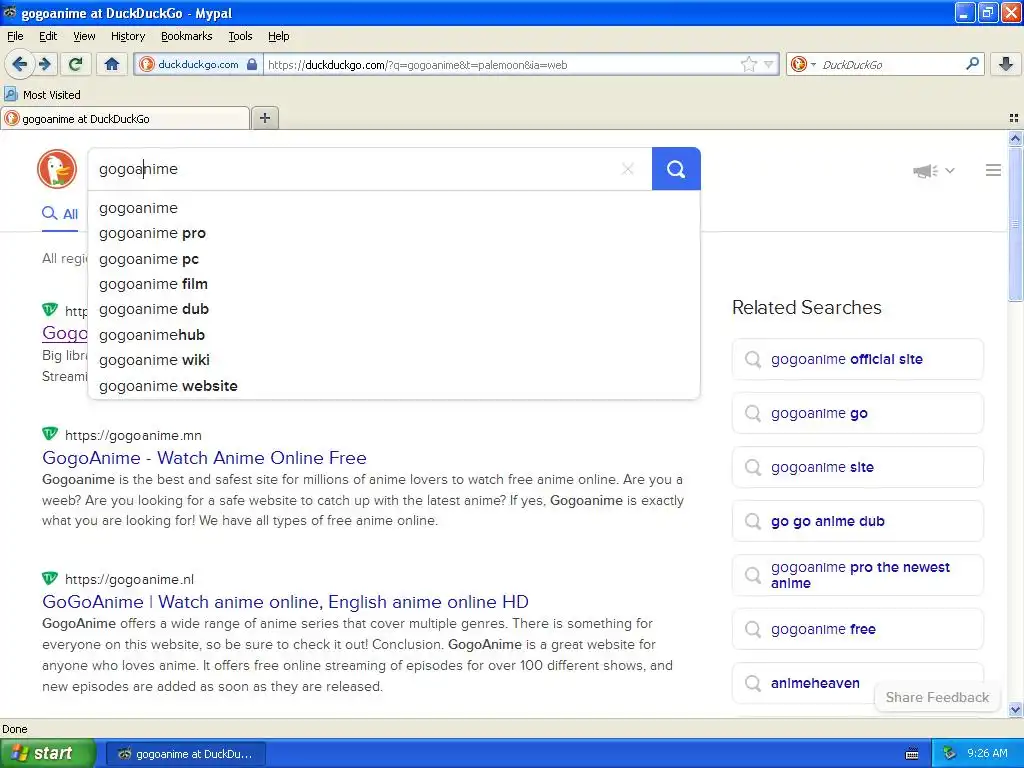
Task: Open the browser home page
Action: tap(112, 64)
